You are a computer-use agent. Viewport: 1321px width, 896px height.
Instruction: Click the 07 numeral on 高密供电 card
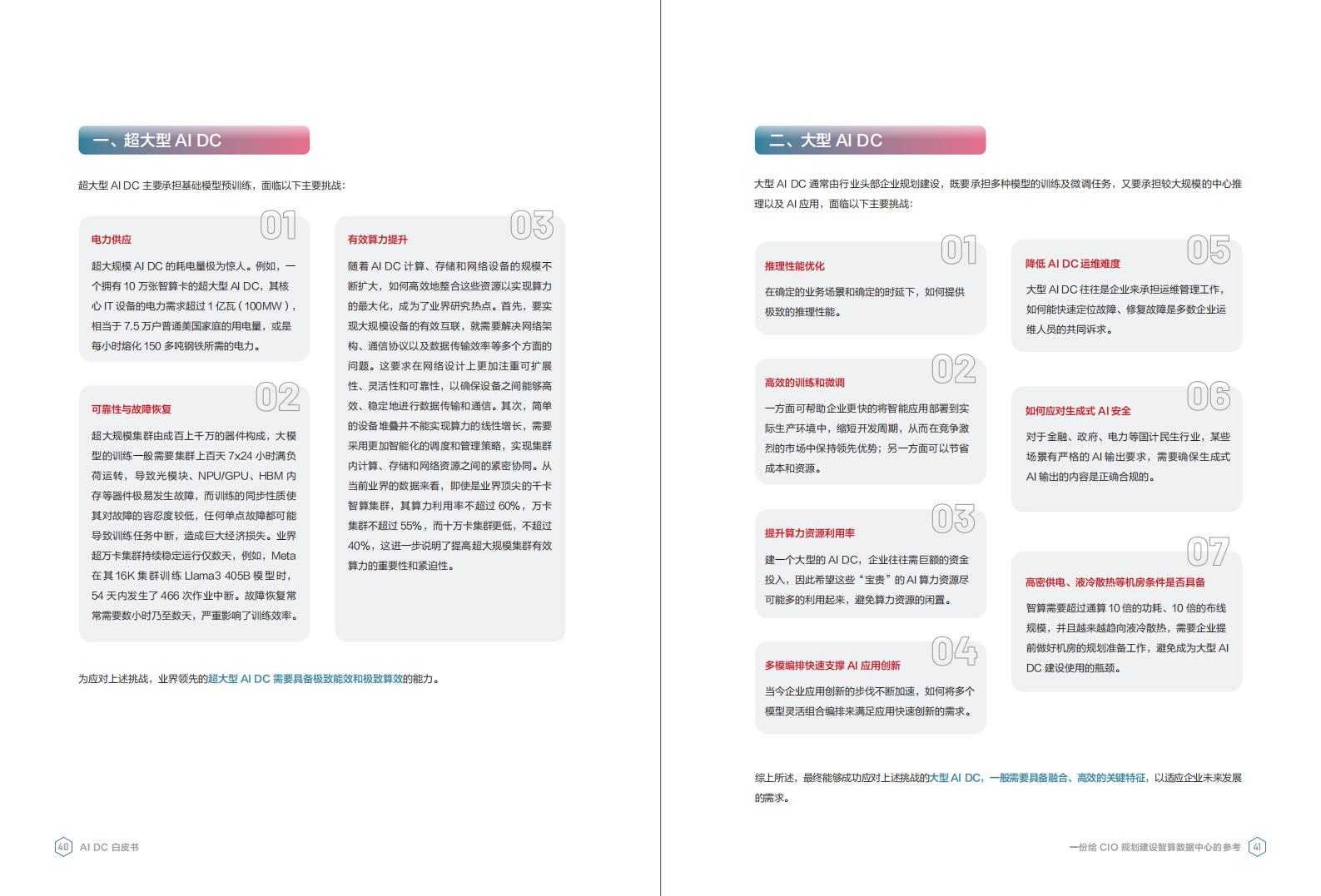pos(1208,552)
